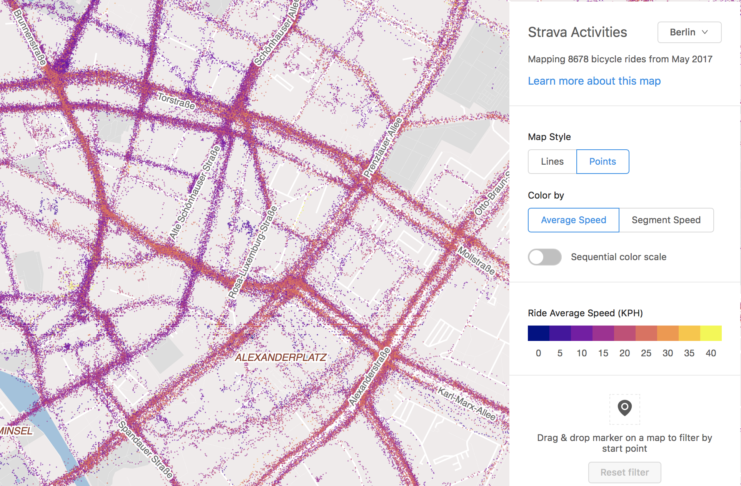Enable the Sequential color scale switch
The height and width of the screenshot is (486, 741).
pos(545,257)
